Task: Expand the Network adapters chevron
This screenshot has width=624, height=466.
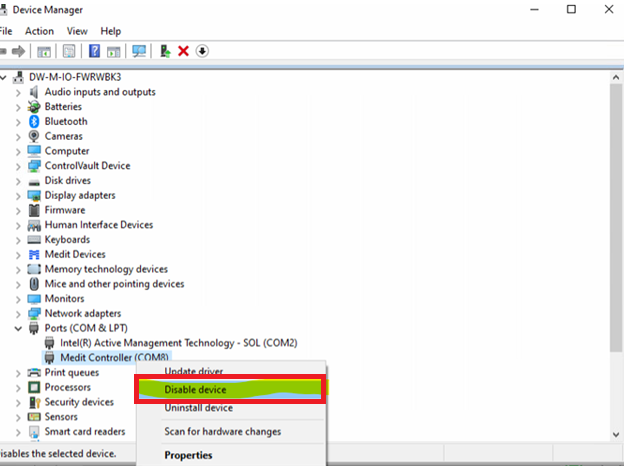Action: [18, 314]
